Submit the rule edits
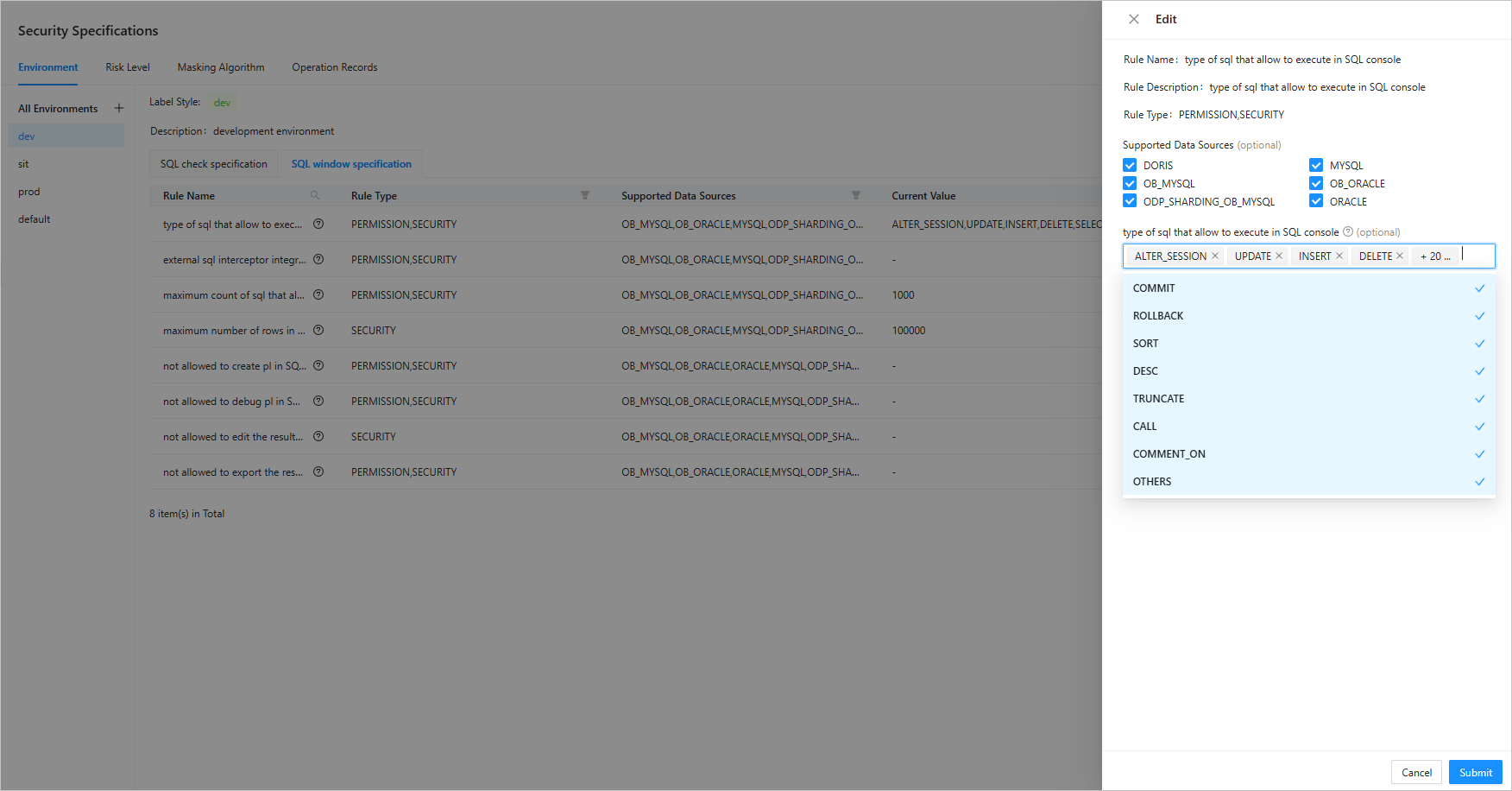 [x=1475, y=772]
